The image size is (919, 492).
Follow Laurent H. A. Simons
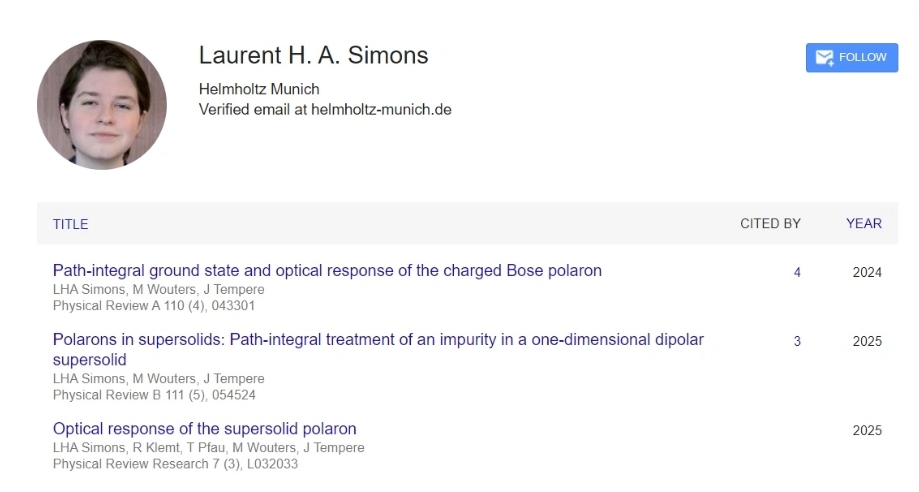pyautogui.click(x=851, y=58)
